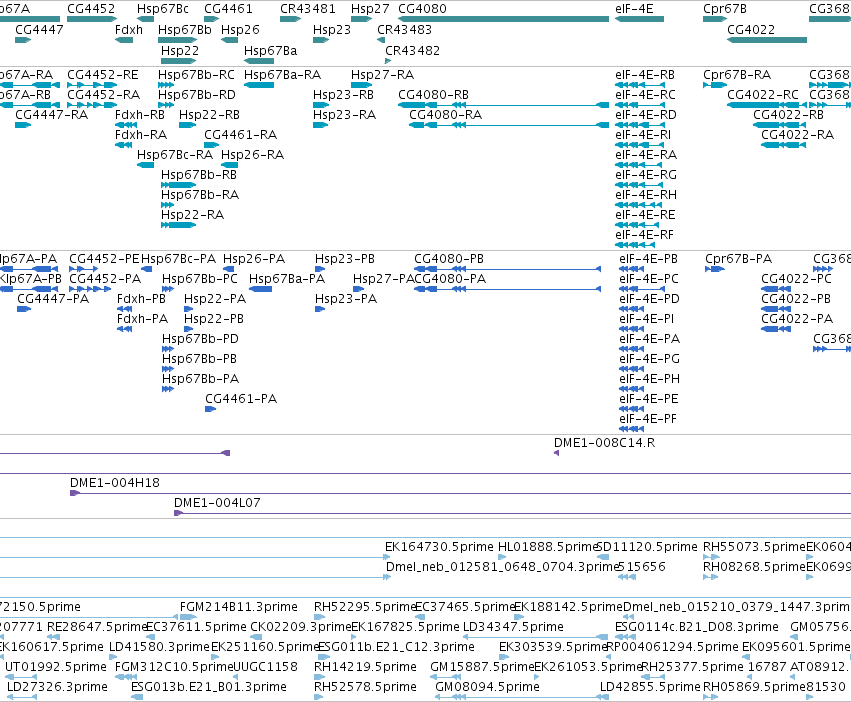
Task: Select the Hsp67Ba gene label
Action: [x=270, y=50]
